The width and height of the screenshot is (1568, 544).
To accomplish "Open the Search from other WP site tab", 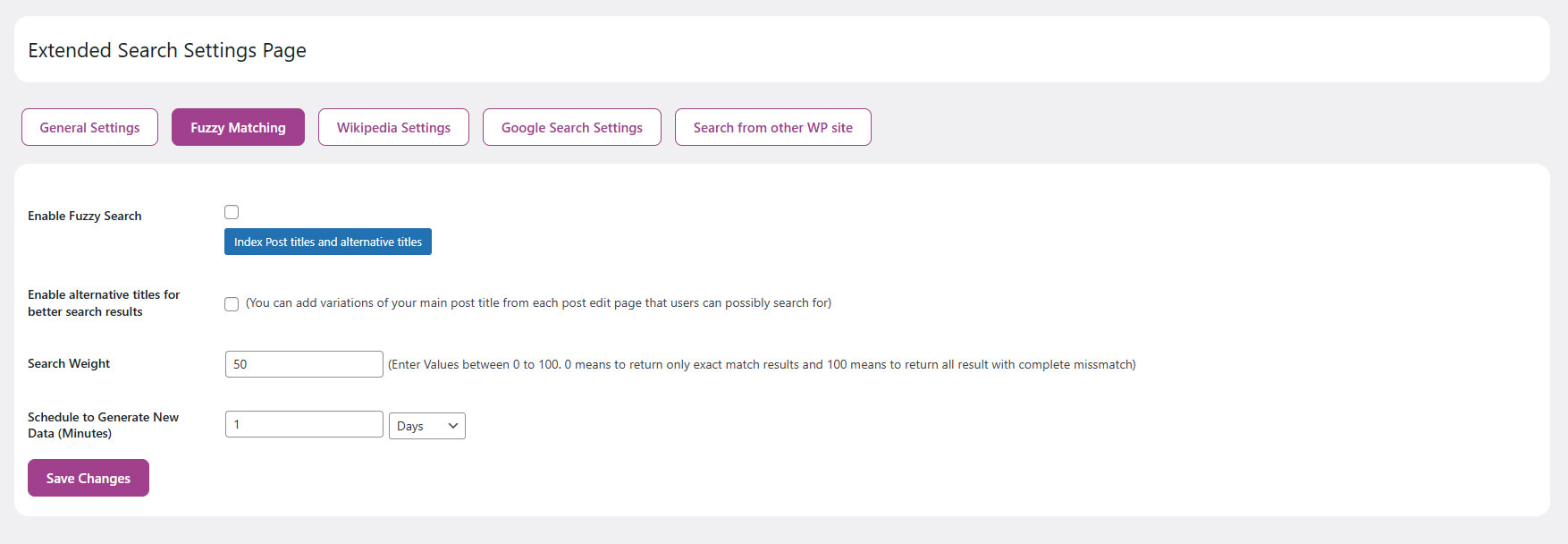I will click(x=772, y=127).
